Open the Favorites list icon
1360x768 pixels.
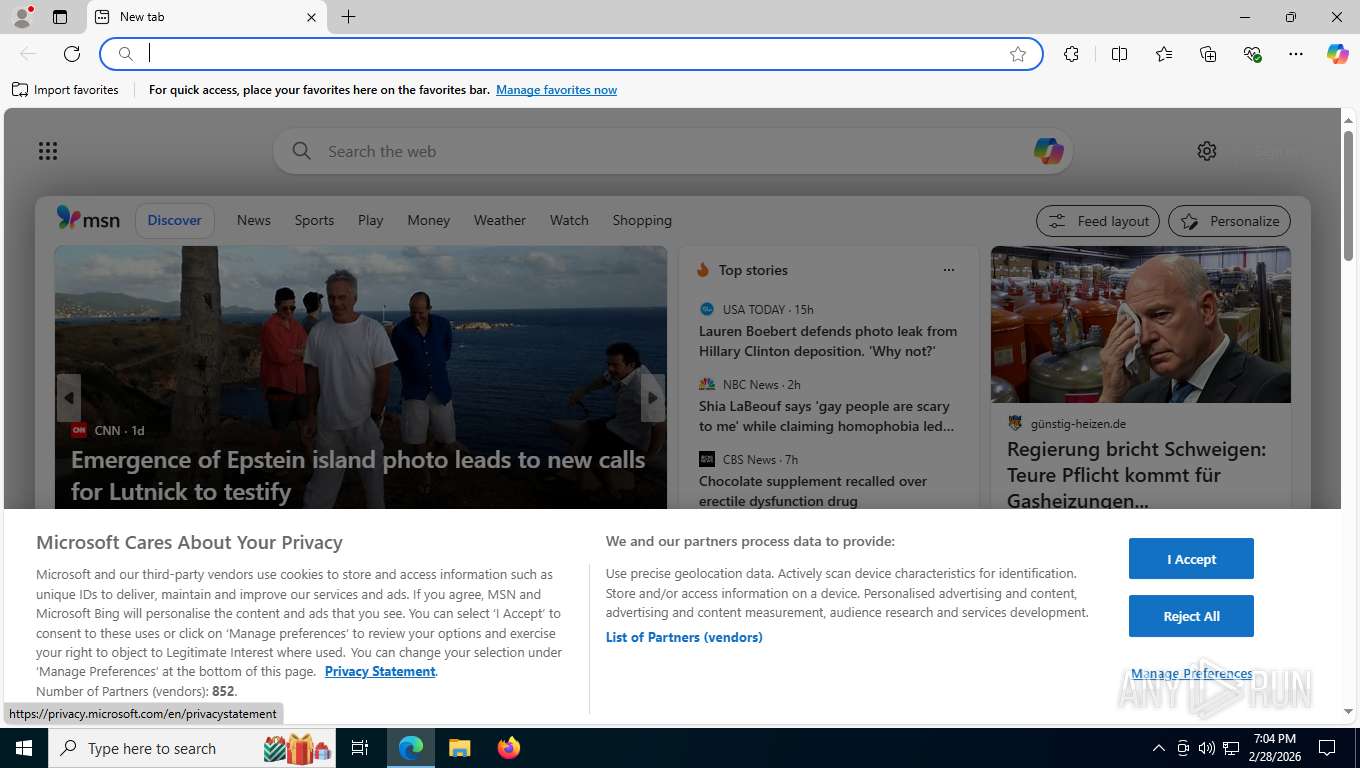tap(1164, 54)
